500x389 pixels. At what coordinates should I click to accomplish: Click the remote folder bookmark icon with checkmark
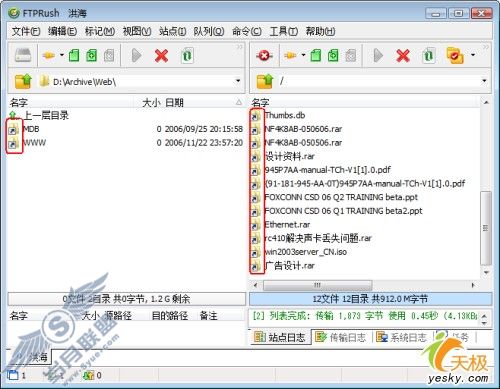455,55
